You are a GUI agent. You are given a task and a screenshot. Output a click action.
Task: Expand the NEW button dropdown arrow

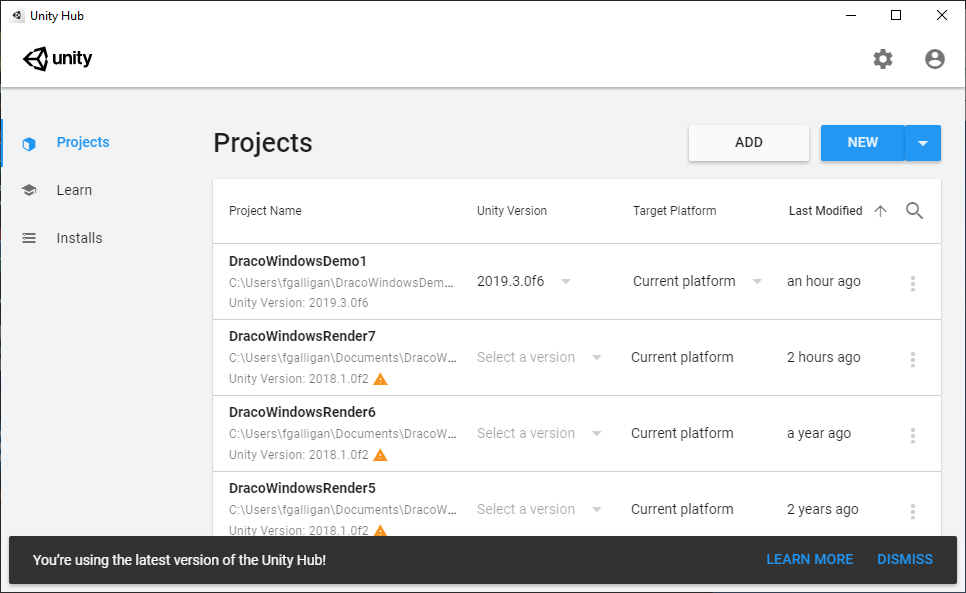[923, 143]
